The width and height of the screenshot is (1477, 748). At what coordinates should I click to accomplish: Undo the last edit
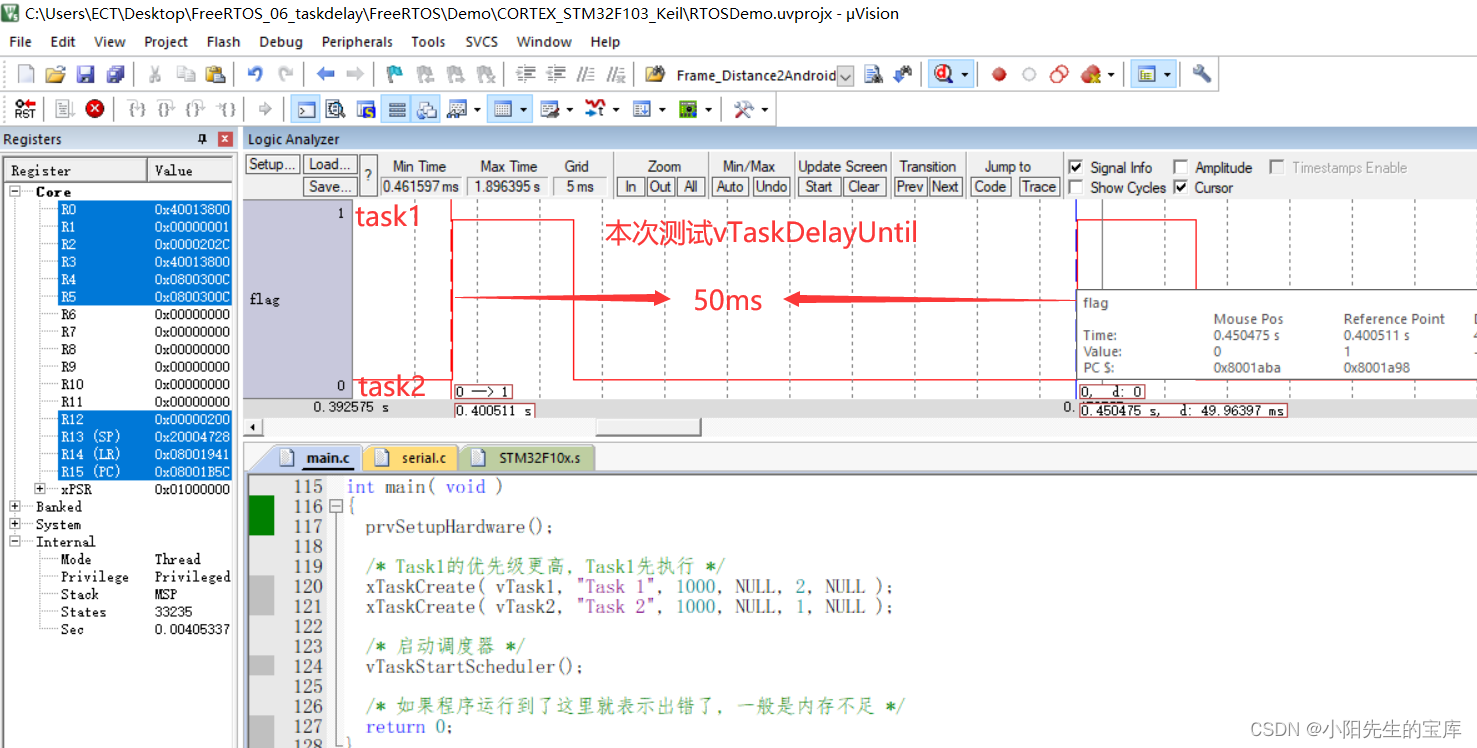coord(255,75)
